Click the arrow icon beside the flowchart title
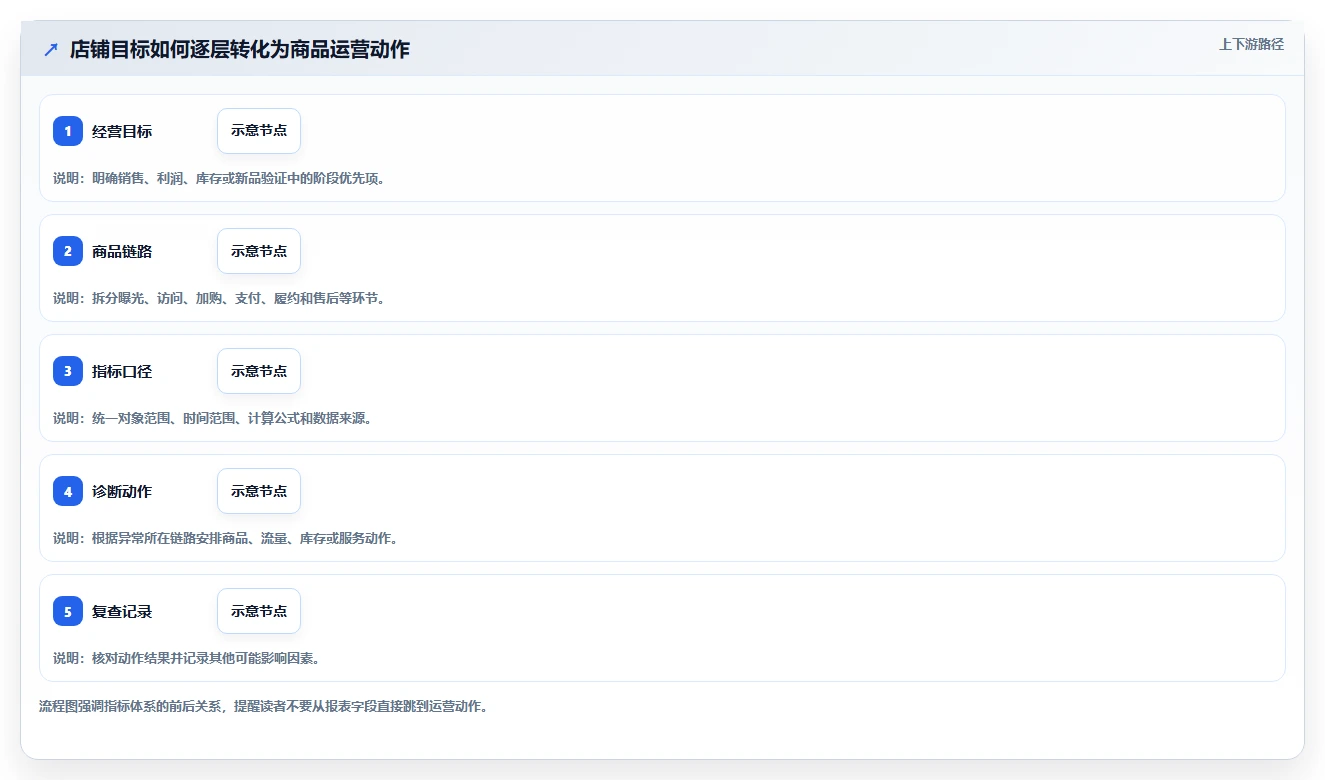 [x=51, y=50]
